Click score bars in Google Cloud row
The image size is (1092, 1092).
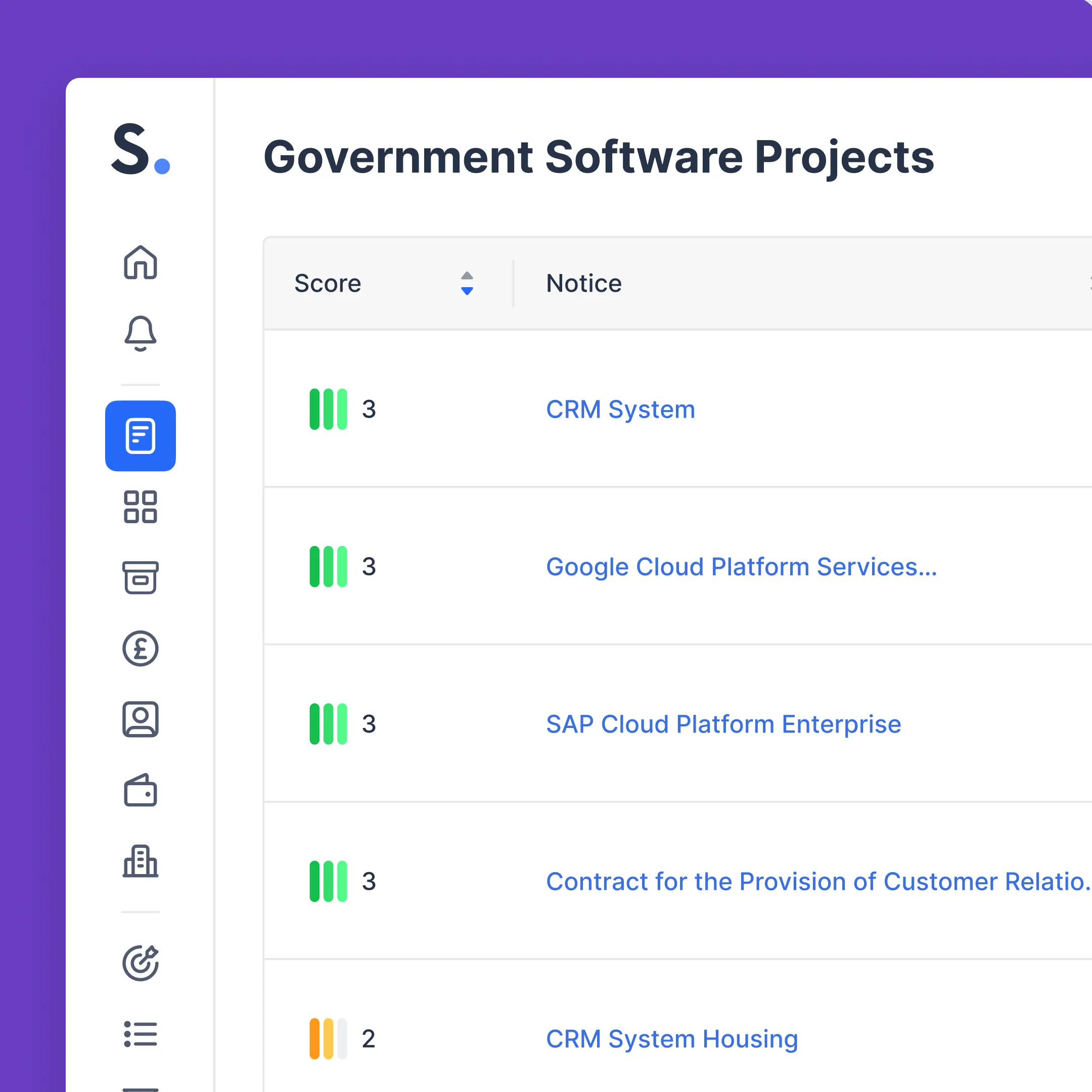328,566
